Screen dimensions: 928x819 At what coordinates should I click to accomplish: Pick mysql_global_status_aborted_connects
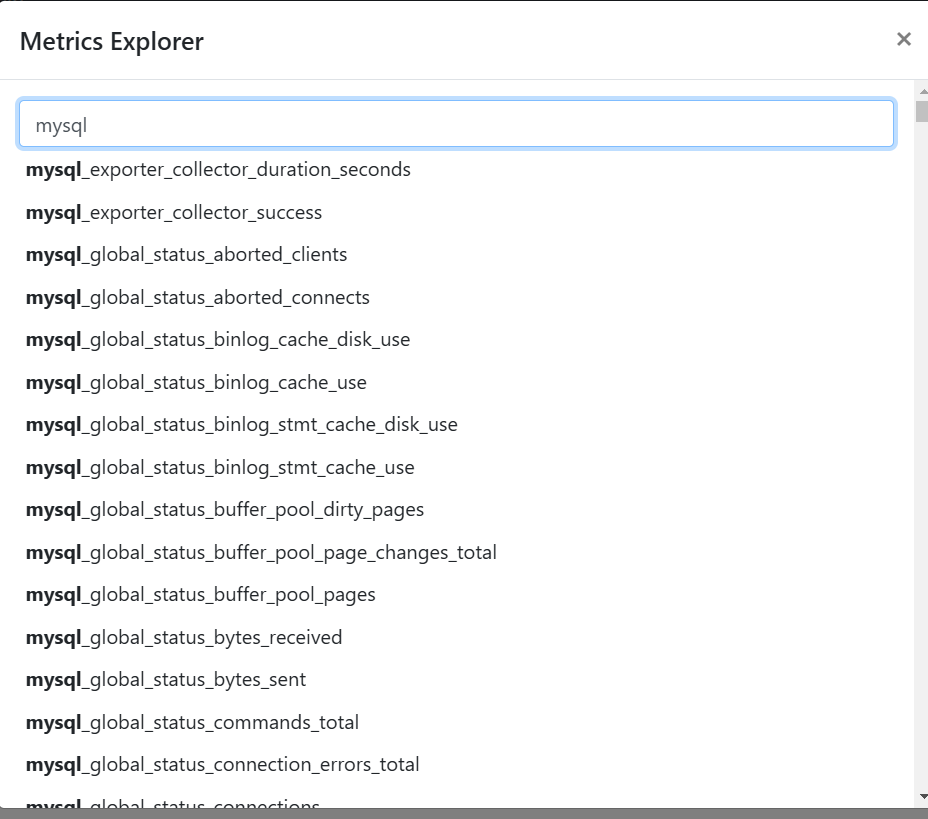198,298
